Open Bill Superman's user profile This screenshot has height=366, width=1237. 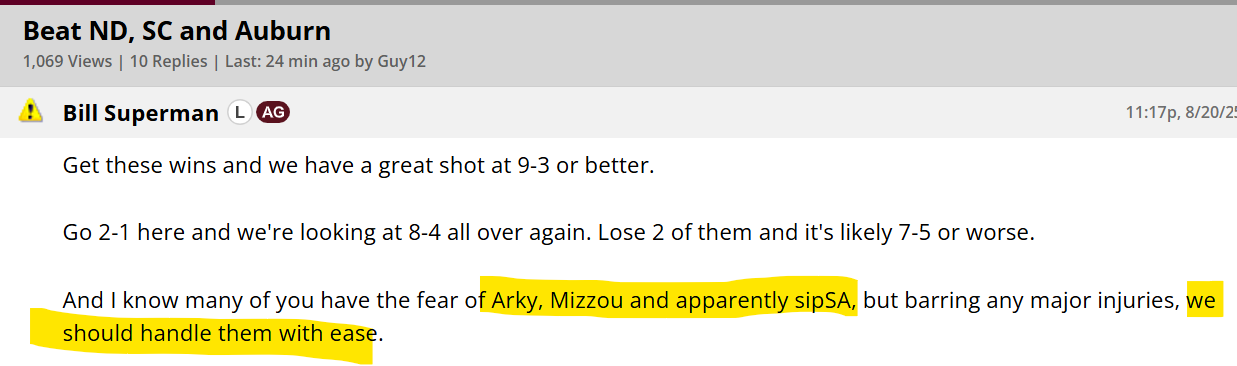141,113
